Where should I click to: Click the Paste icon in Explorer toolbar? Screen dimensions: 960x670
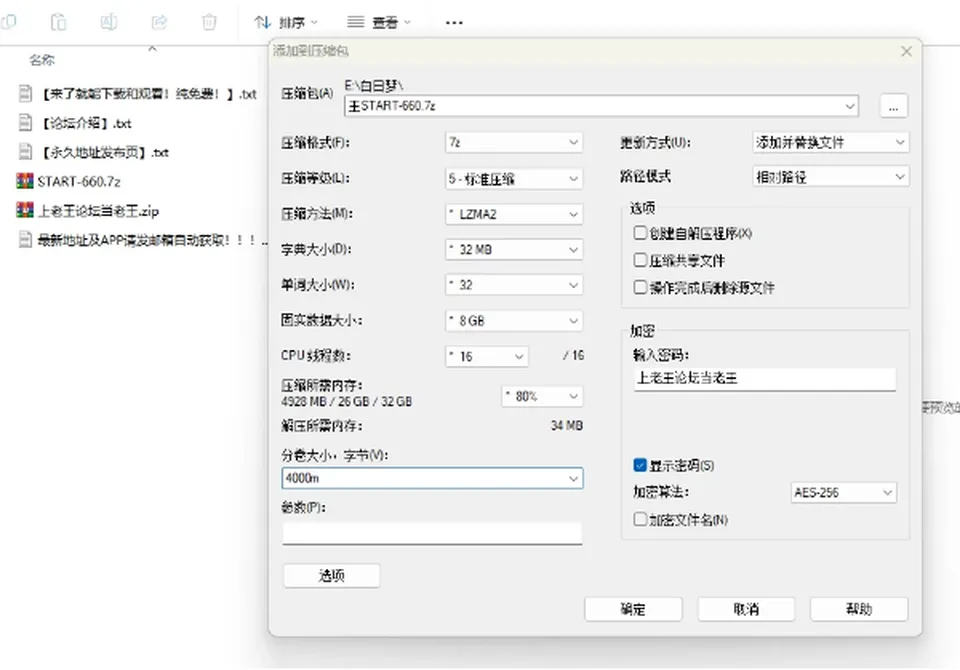pyautogui.click(x=58, y=23)
